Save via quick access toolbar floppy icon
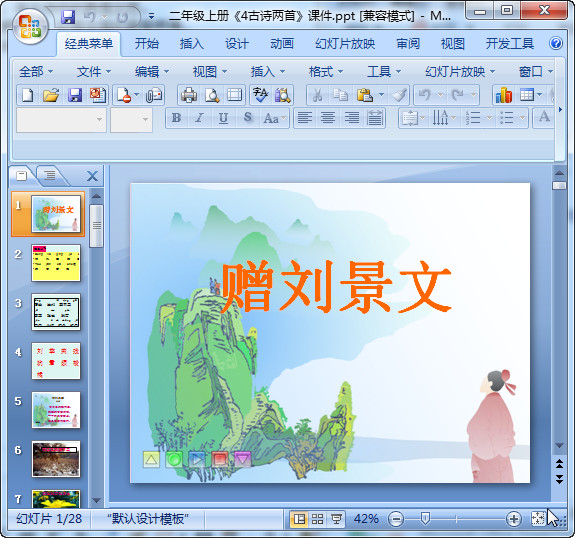The height and width of the screenshot is (538, 575). (x=68, y=17)
